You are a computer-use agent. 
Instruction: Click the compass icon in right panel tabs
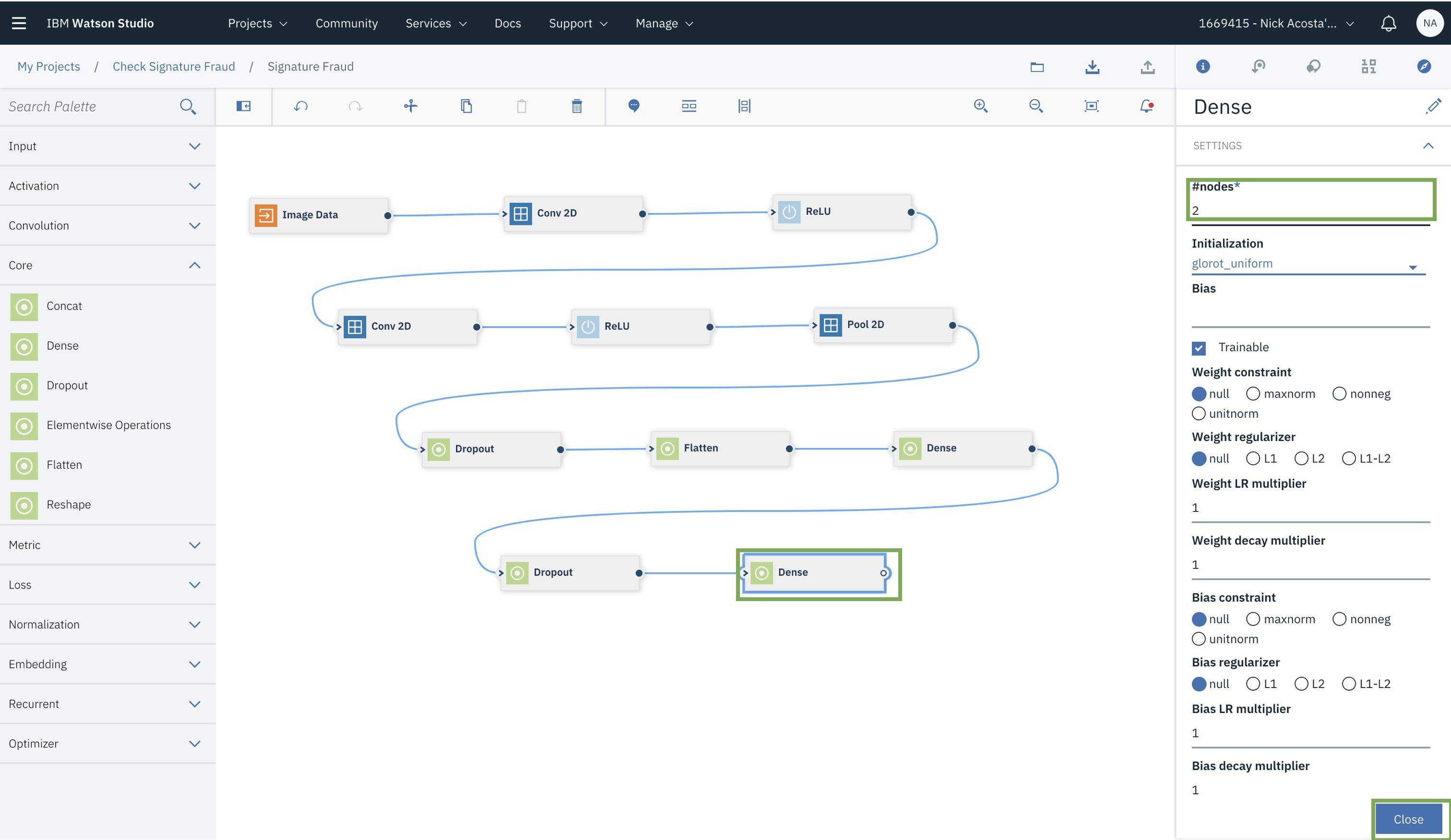click(1424, 66)
